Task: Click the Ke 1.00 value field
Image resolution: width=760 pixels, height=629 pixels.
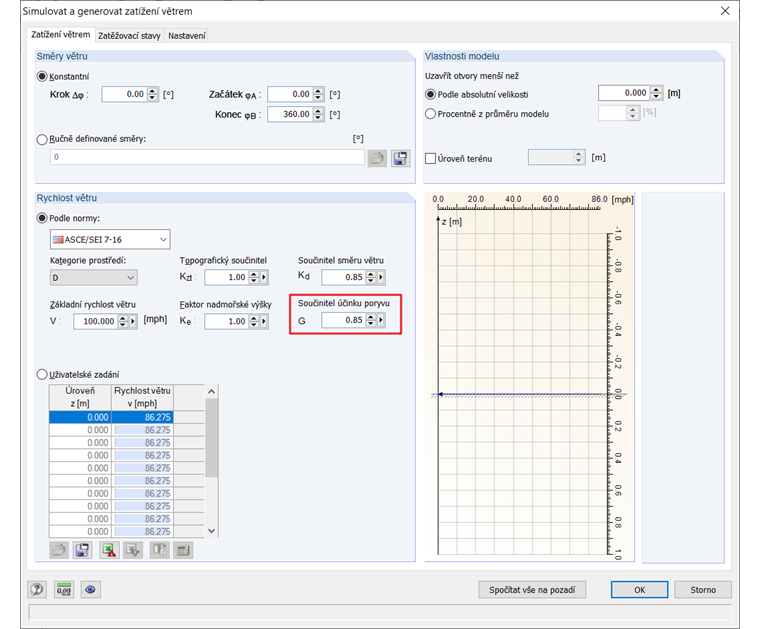Action: [x=226, y=321]
